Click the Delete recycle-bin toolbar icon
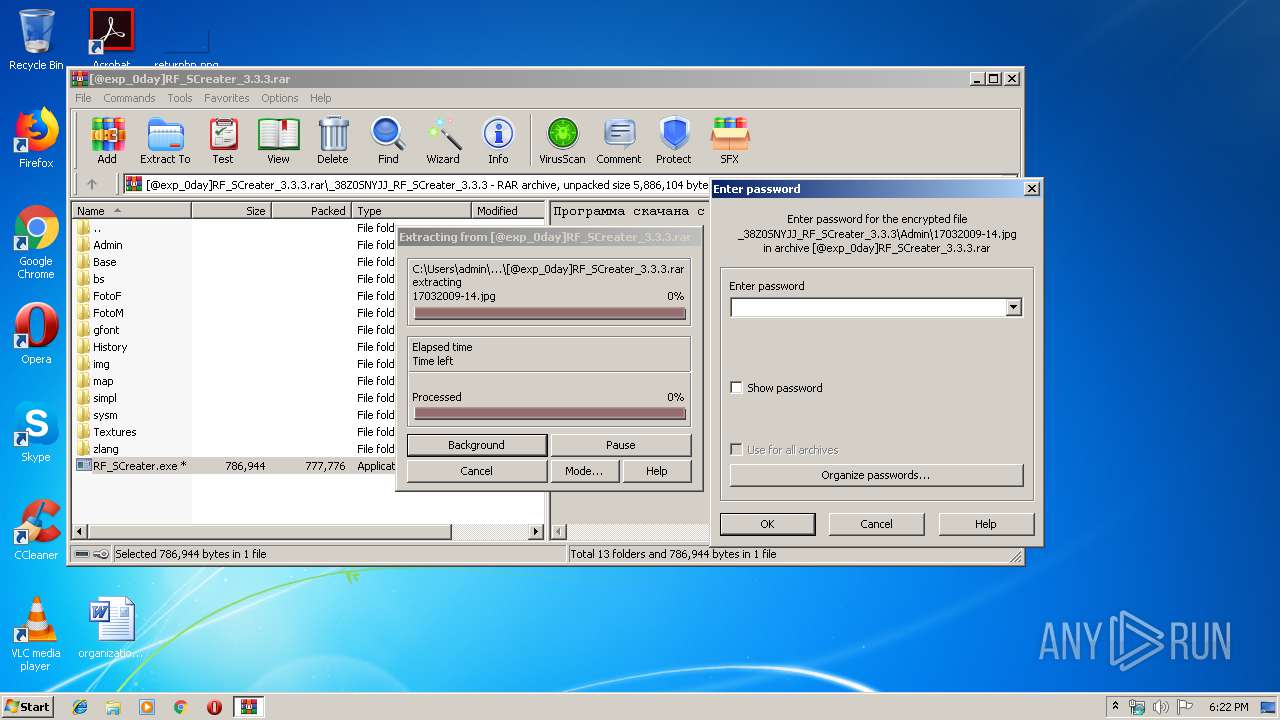The width and height of the screenshot is (1280, 720). coord(333,140)
